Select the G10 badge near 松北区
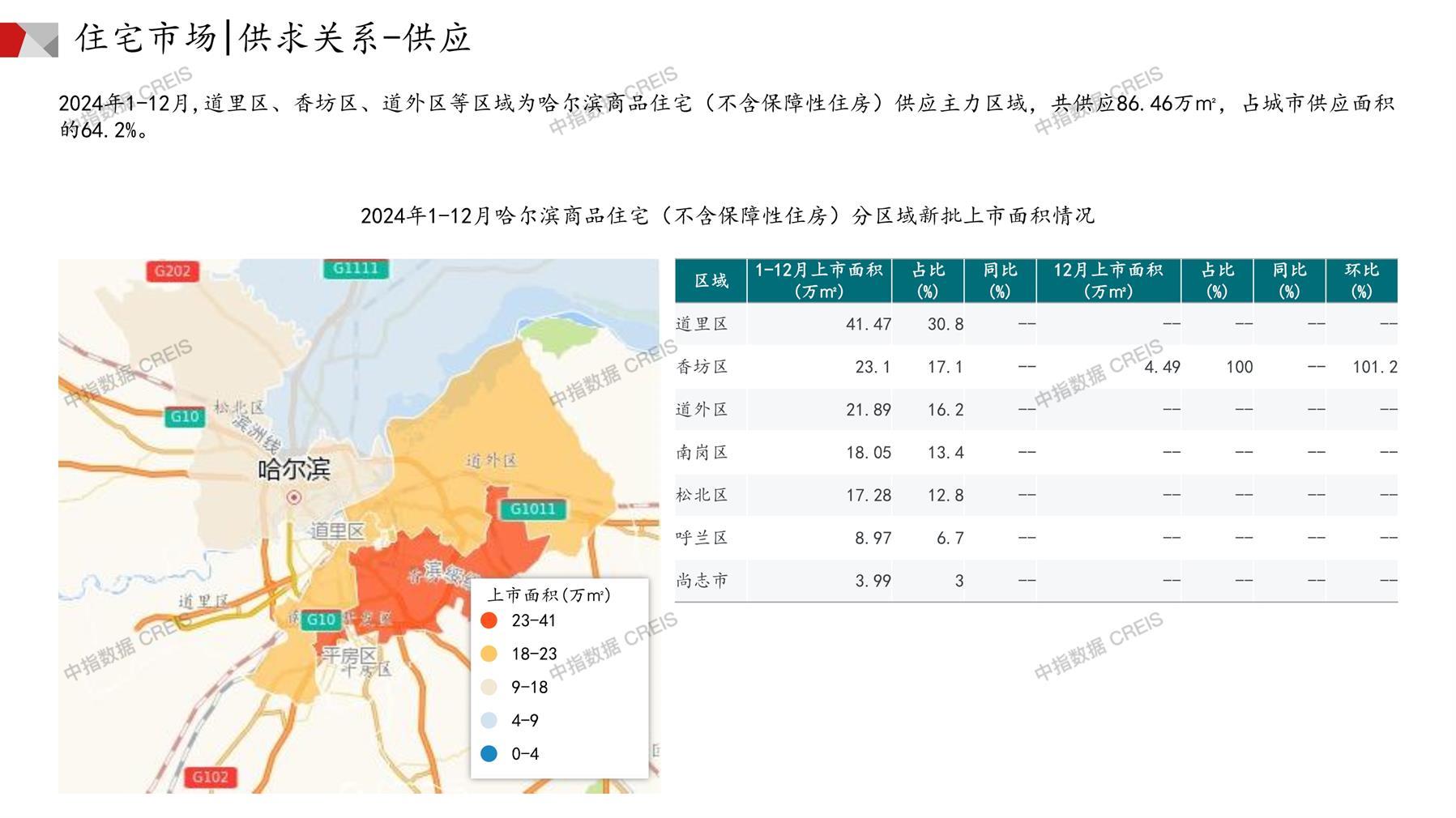Image resolution: width=1456 pixels, height=818 pixels. [184, 416]
